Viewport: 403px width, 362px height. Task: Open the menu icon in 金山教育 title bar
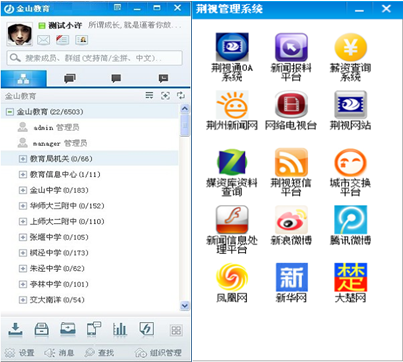pos(117,7)
